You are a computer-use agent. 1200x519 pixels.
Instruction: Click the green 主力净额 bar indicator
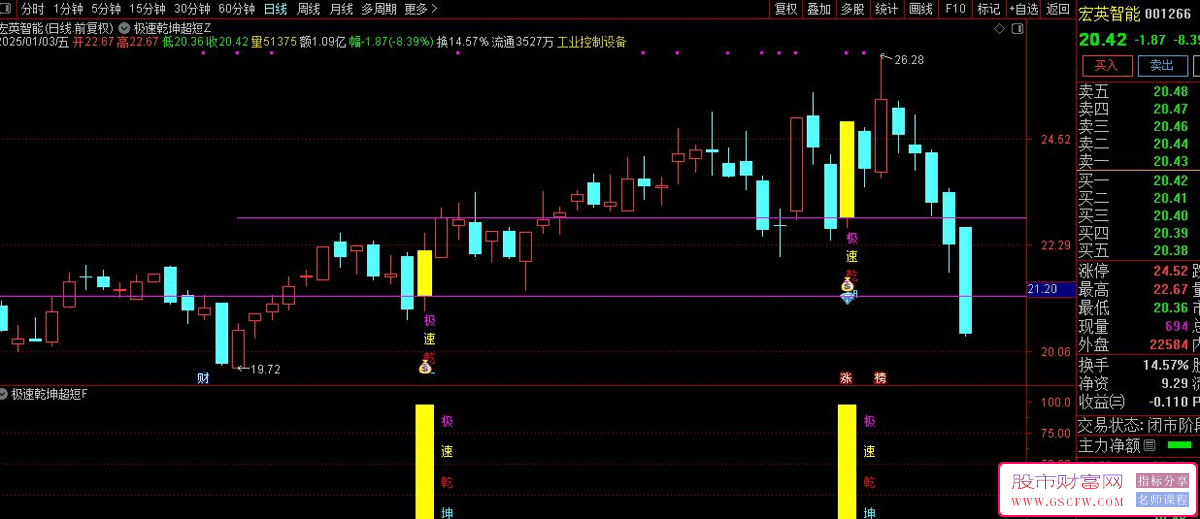(1180, 445)
